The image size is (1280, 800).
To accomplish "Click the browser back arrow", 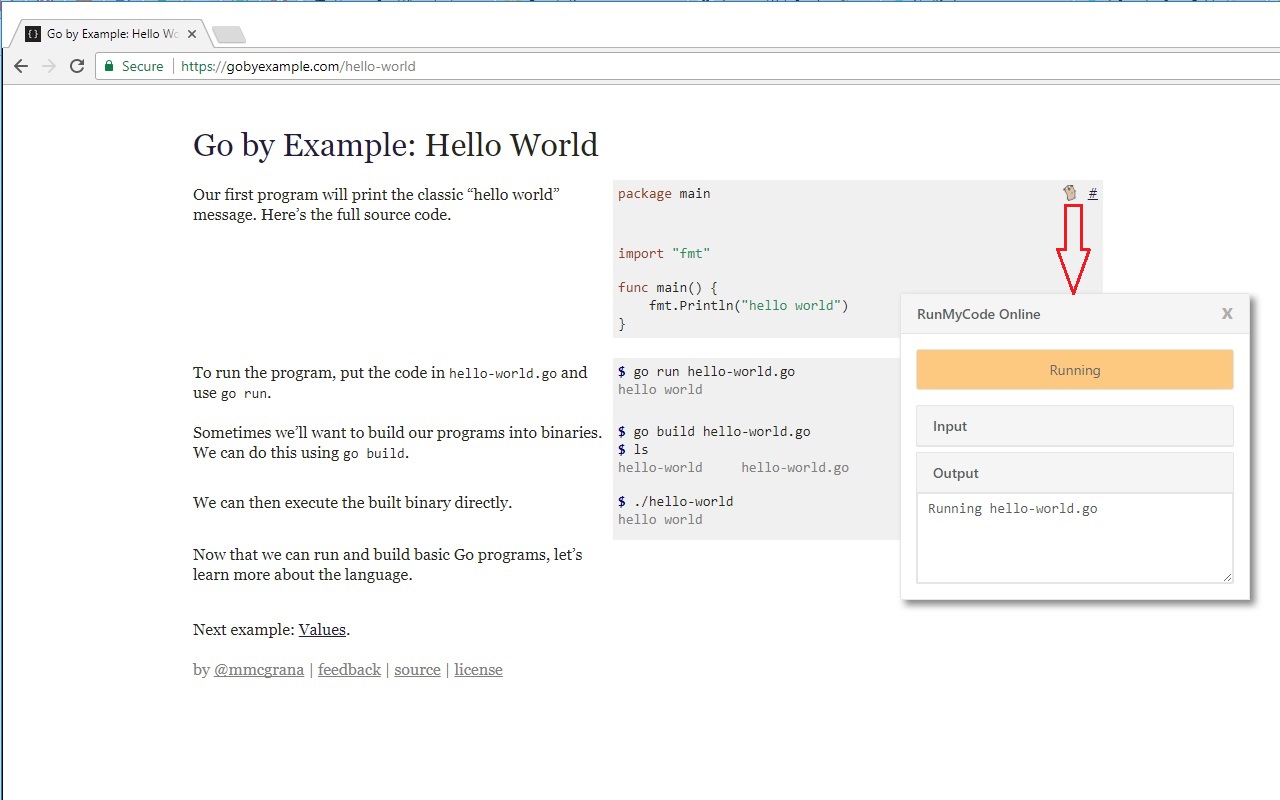I will 21,66.
